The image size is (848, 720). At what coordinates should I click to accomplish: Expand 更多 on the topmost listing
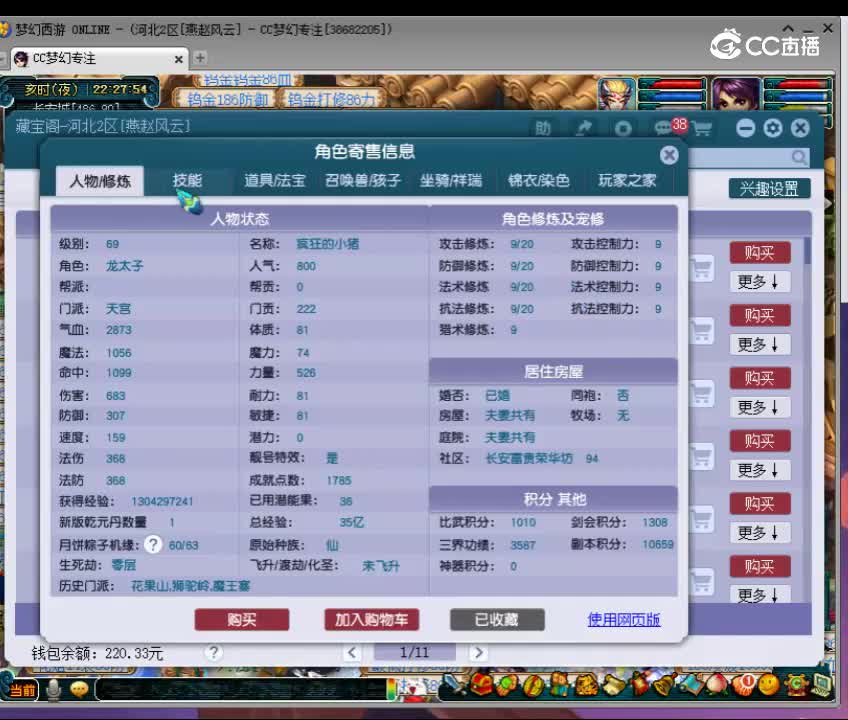pos(758,281)
